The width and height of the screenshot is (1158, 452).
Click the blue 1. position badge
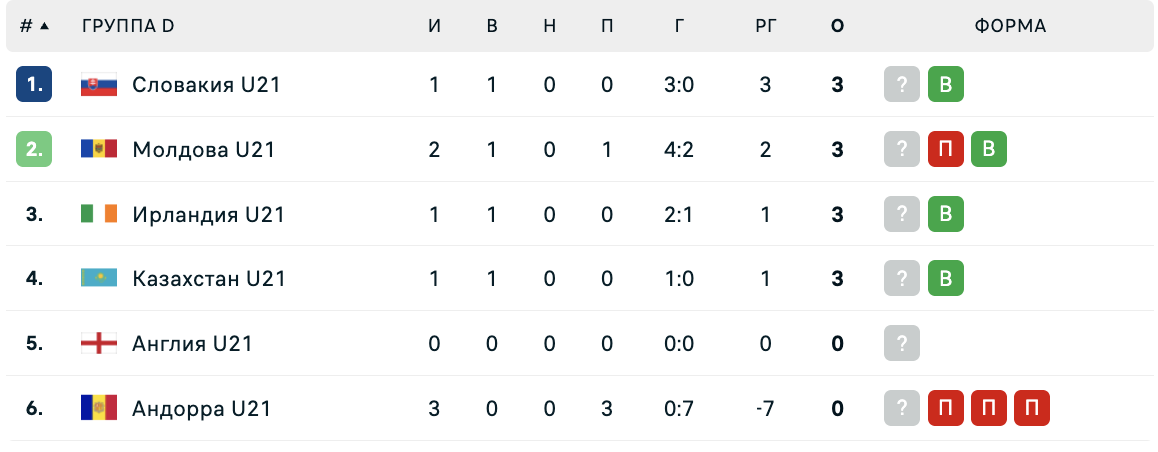tap(34, 85)
